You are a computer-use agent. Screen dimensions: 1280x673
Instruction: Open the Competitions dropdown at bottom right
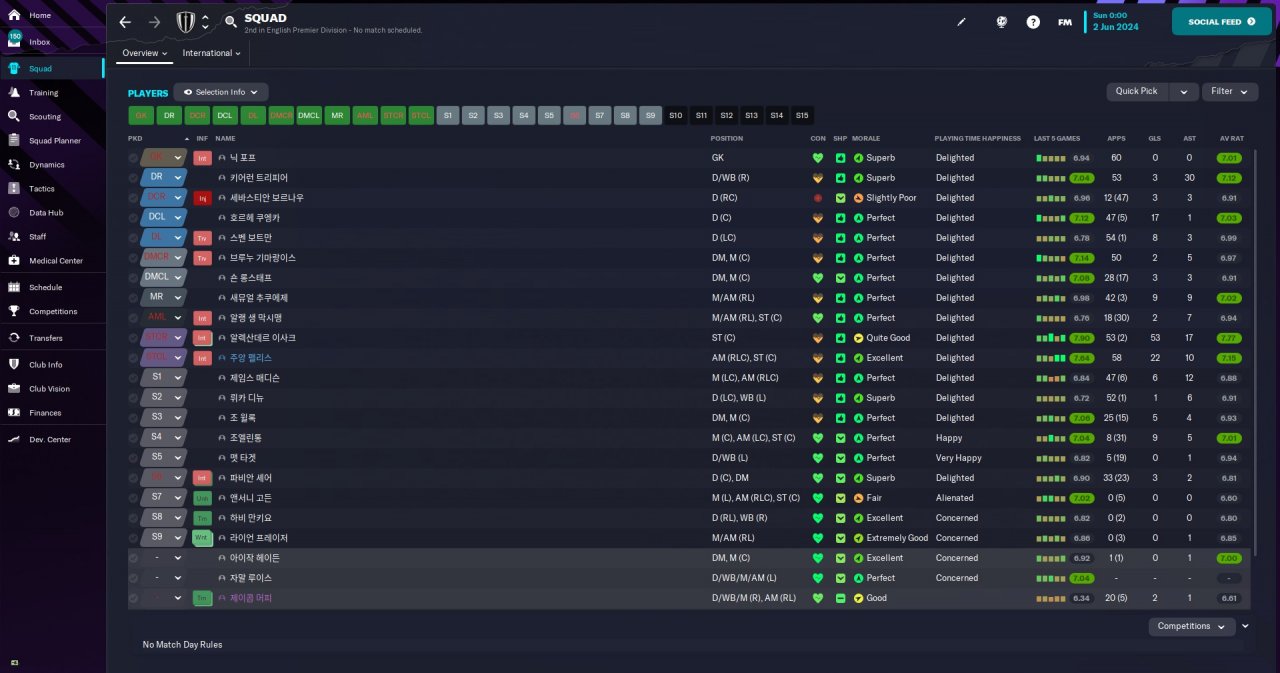1193,626
